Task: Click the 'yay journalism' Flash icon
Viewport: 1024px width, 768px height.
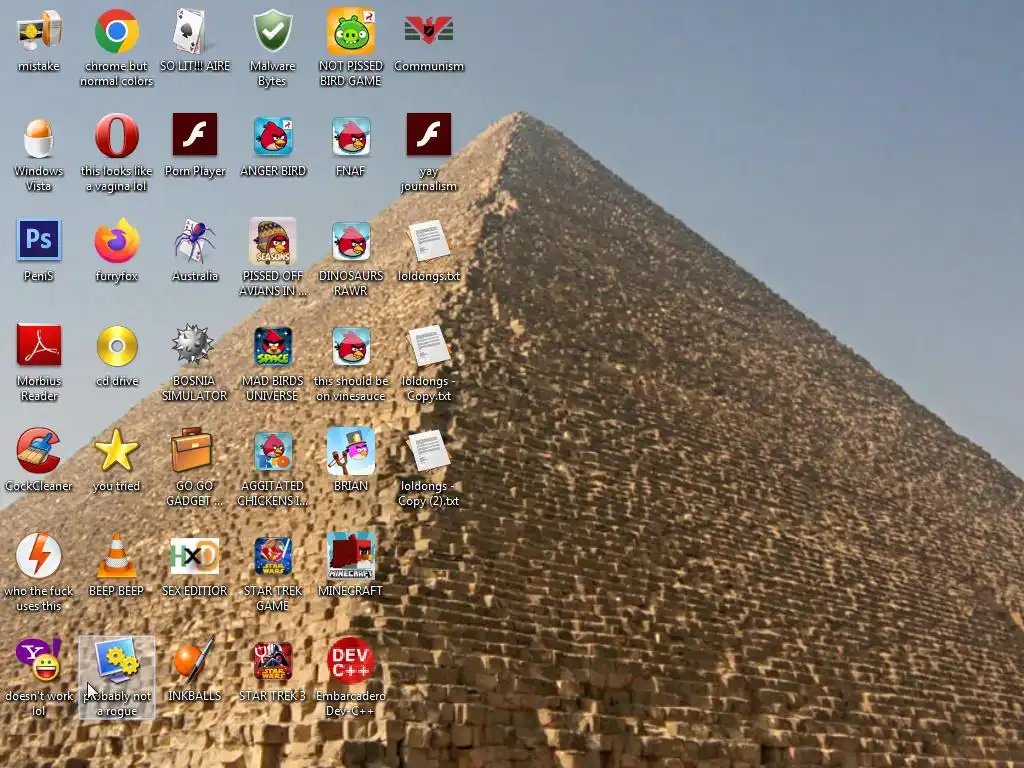Action: pyautogui.click(x=428, y=135)
